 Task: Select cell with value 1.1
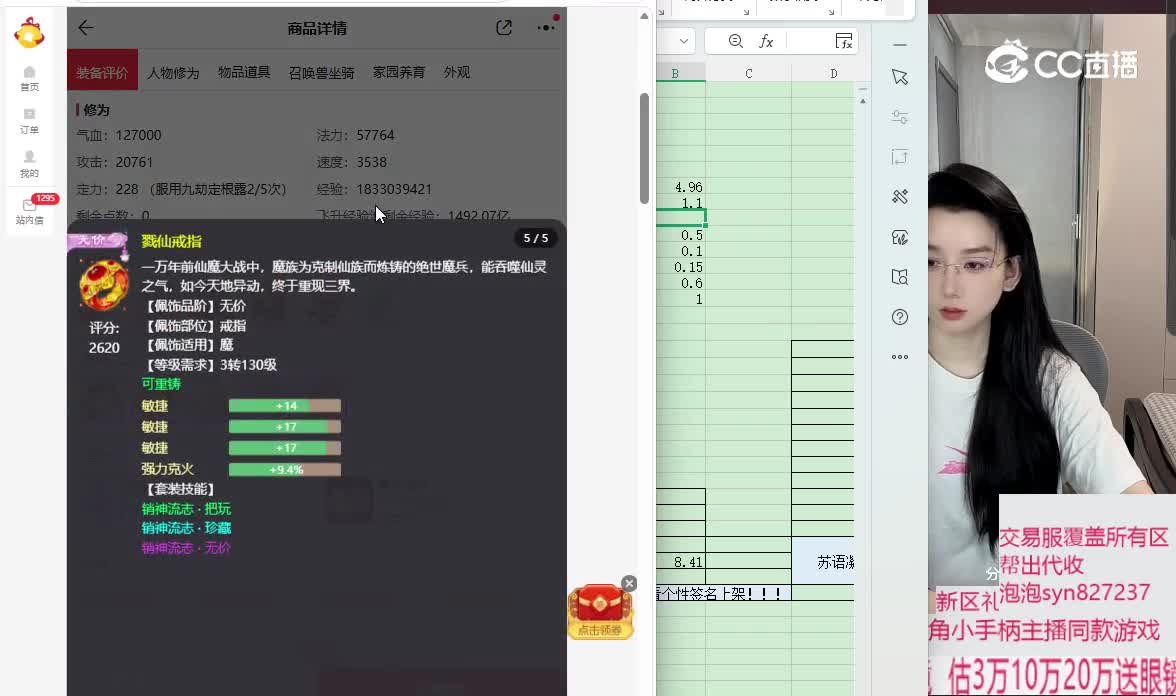(681, 203)
